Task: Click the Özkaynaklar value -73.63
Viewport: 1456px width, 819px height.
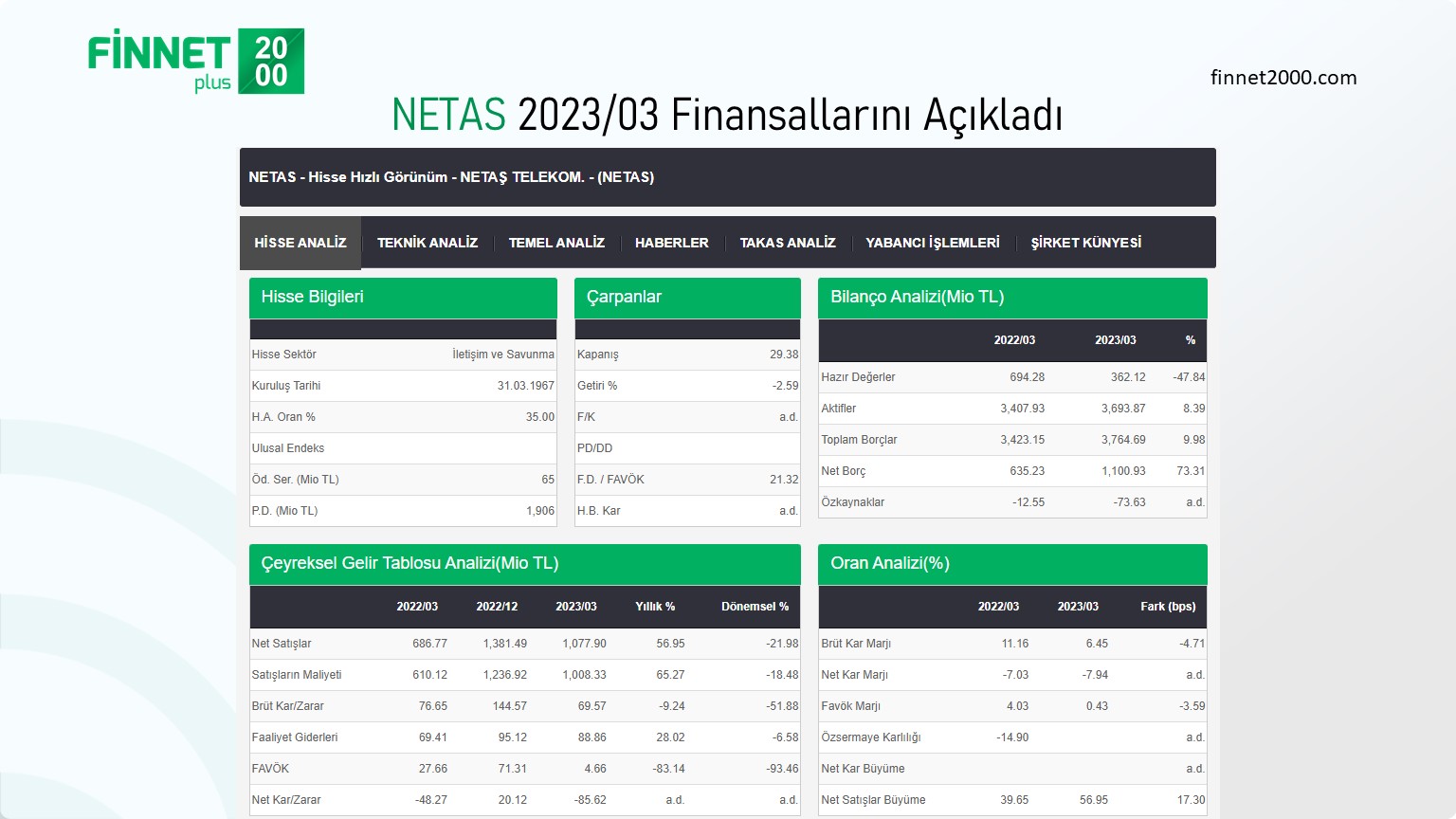Action: 1129,502
